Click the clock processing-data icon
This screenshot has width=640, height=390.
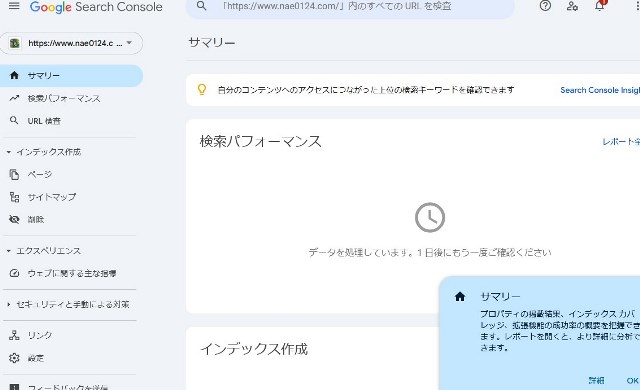pyautogui.click(x=430, y=217)
